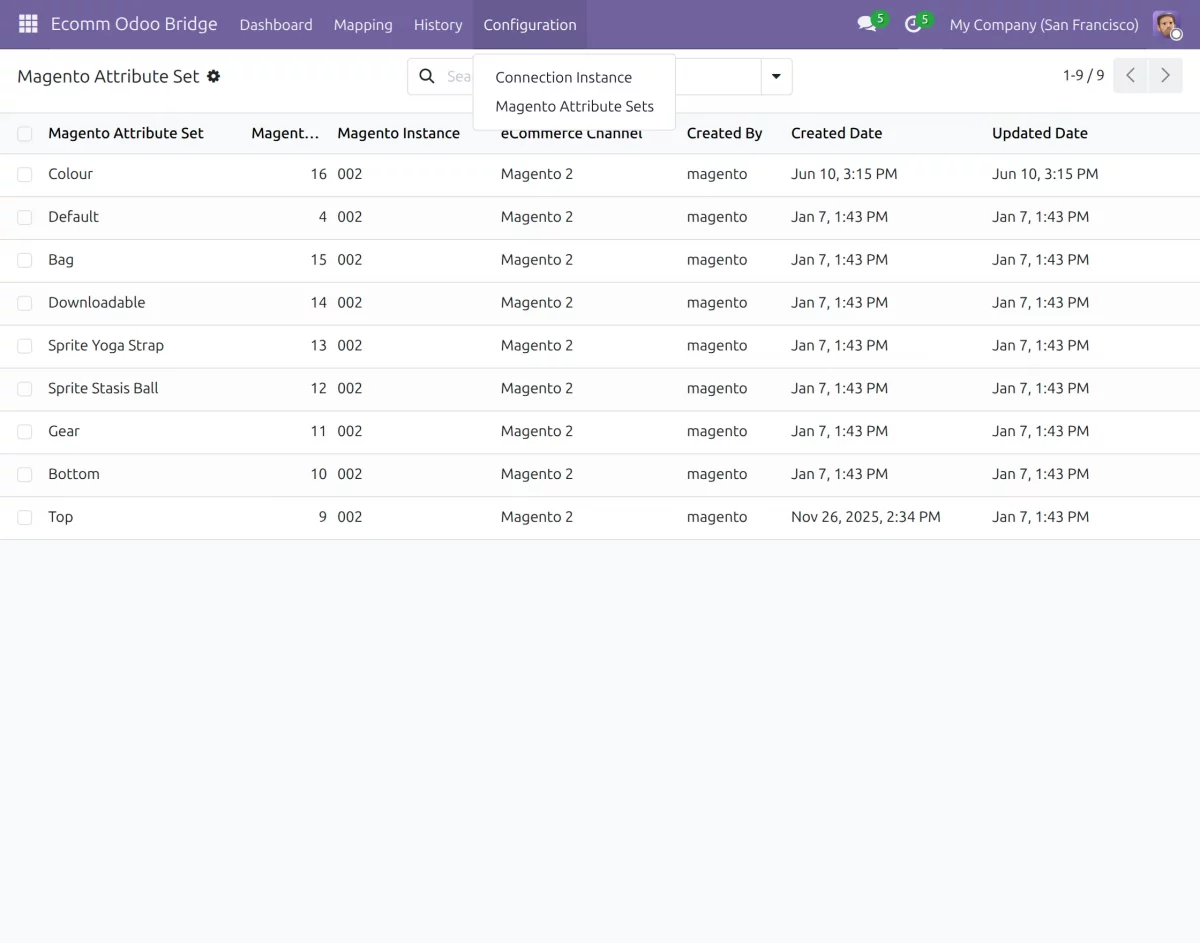Screen dimensions: 1200x943
Task: Open the Bag attribute set record
Action: tap(61, 260)
